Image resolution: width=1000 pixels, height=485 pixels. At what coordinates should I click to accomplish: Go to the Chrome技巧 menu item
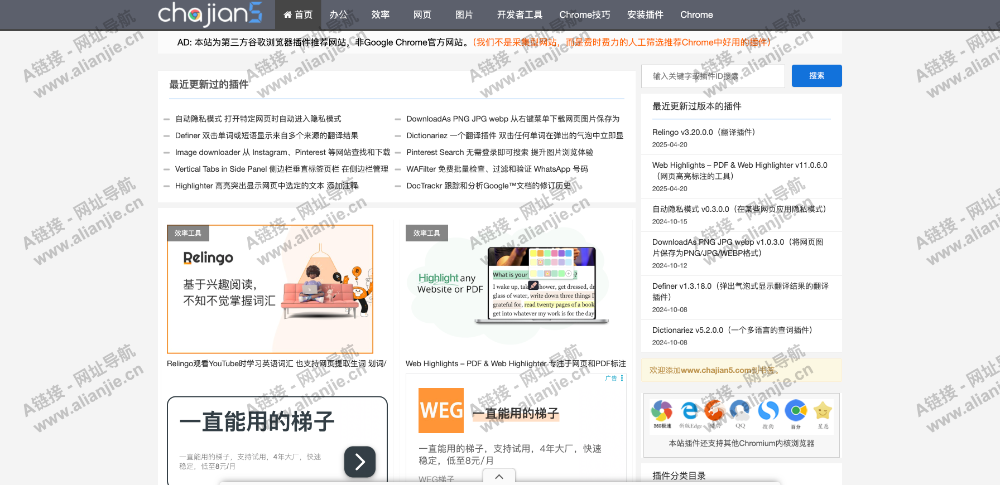tap(584, 15)
